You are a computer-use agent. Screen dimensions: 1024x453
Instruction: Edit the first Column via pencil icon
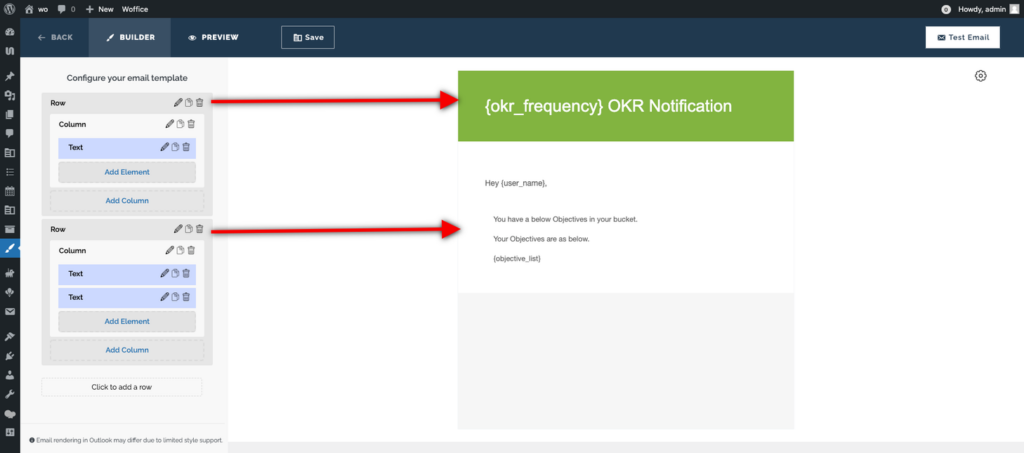169,124
